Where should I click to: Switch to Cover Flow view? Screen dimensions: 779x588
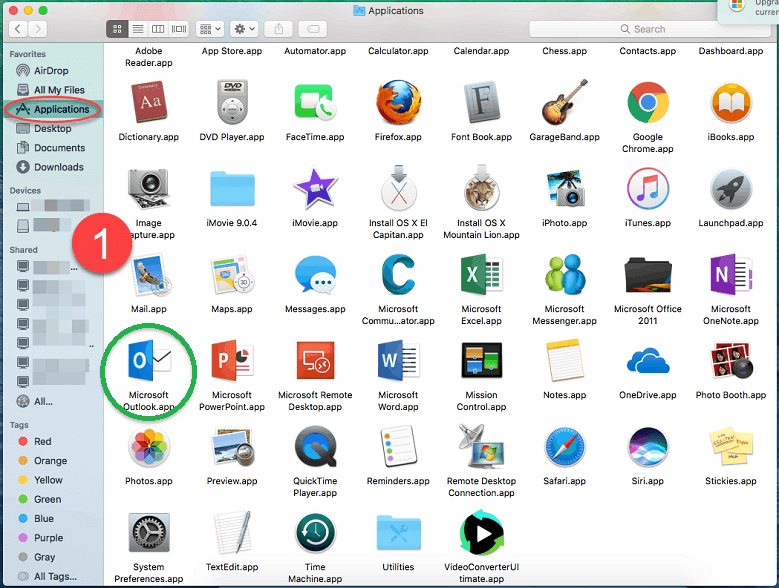[x=179, y=29]
